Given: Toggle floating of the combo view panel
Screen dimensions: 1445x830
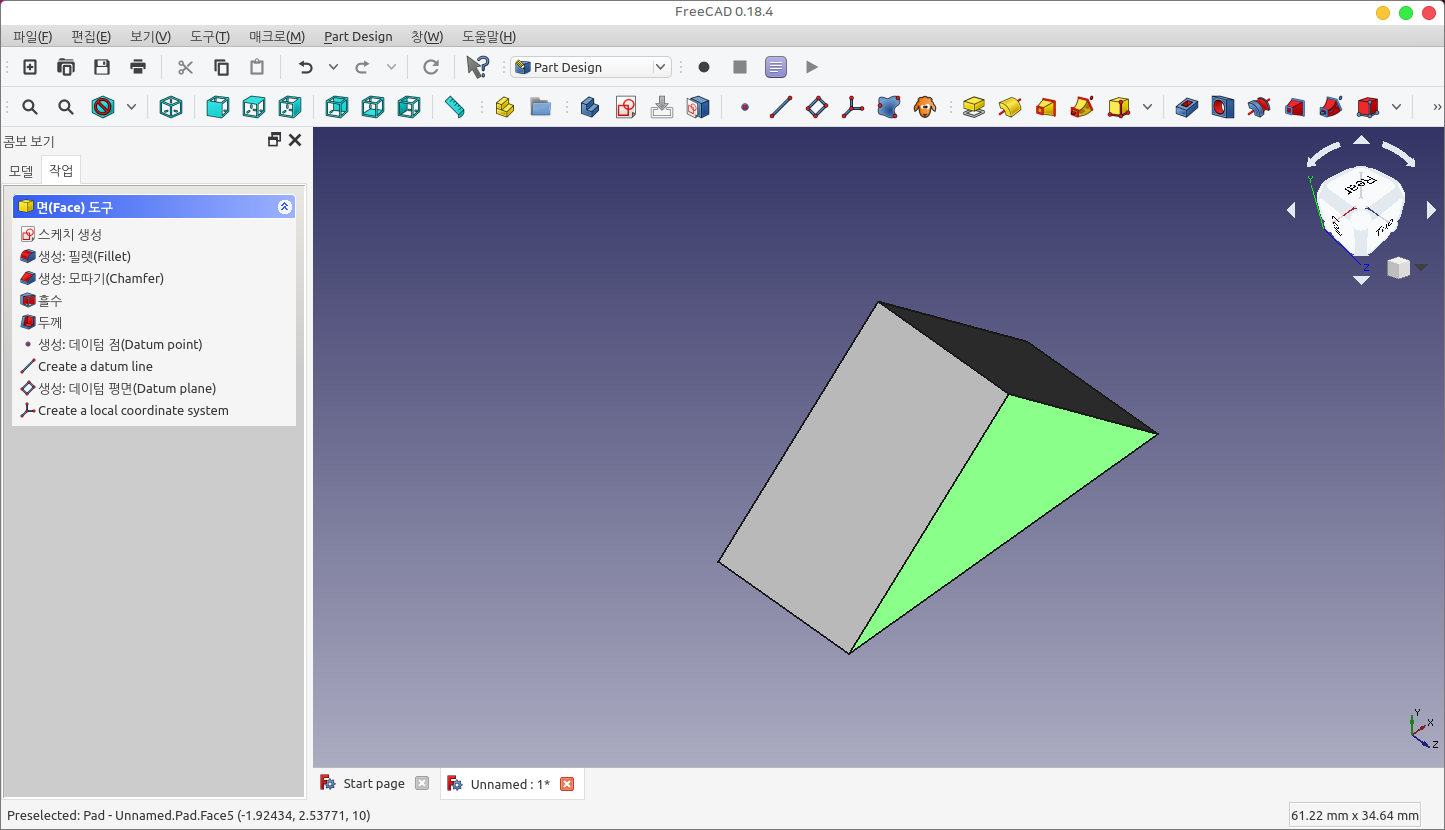Looking at the screenshot, I should [x=274, y=140].
